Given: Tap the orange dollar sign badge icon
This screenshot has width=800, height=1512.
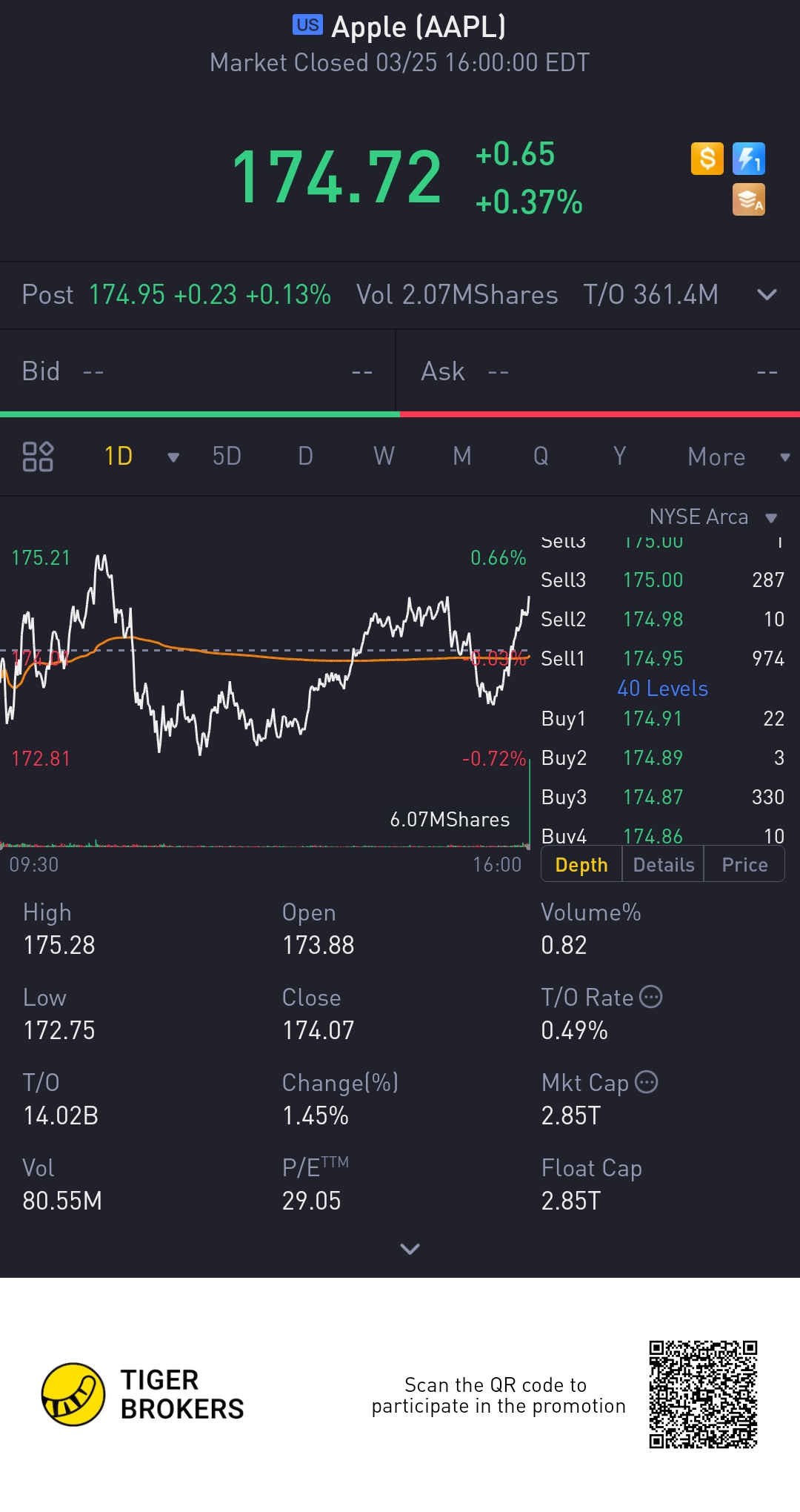Looking at the screenshot, I should [707, 159].
